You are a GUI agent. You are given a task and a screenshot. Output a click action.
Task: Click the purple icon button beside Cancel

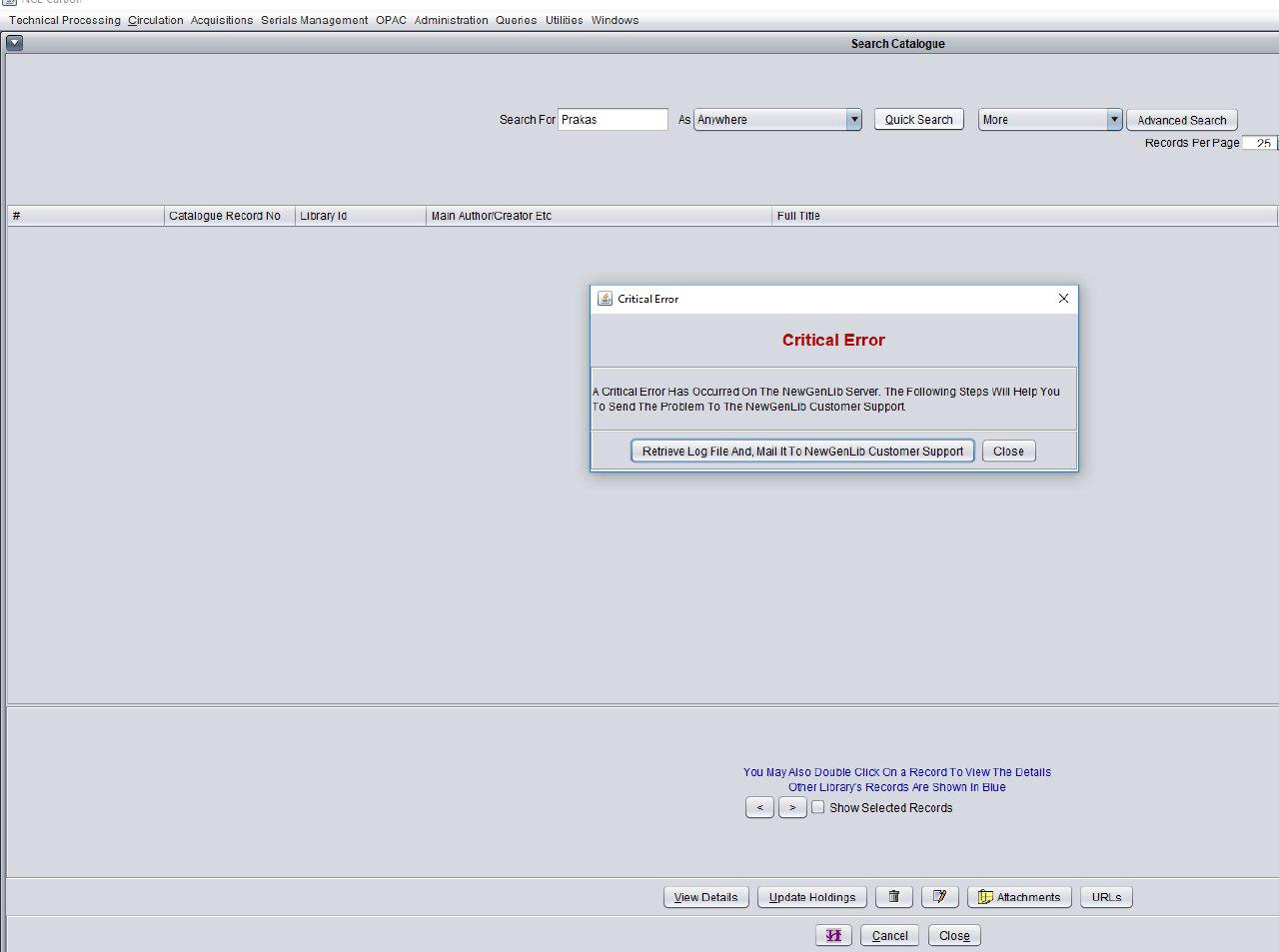tap(833, 936)
